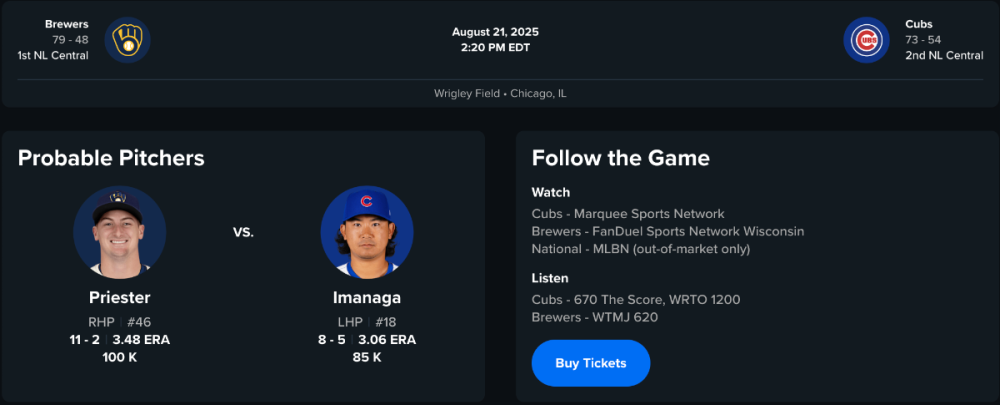
Task: Click the Cubs team logo icon
Action: click(866, 40)
